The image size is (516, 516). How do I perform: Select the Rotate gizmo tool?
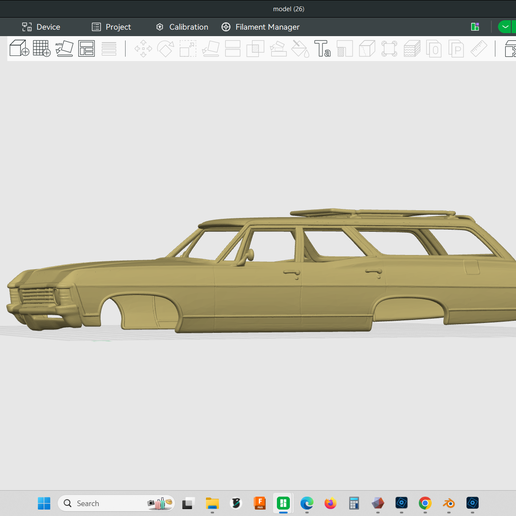[x=166, y=49]
